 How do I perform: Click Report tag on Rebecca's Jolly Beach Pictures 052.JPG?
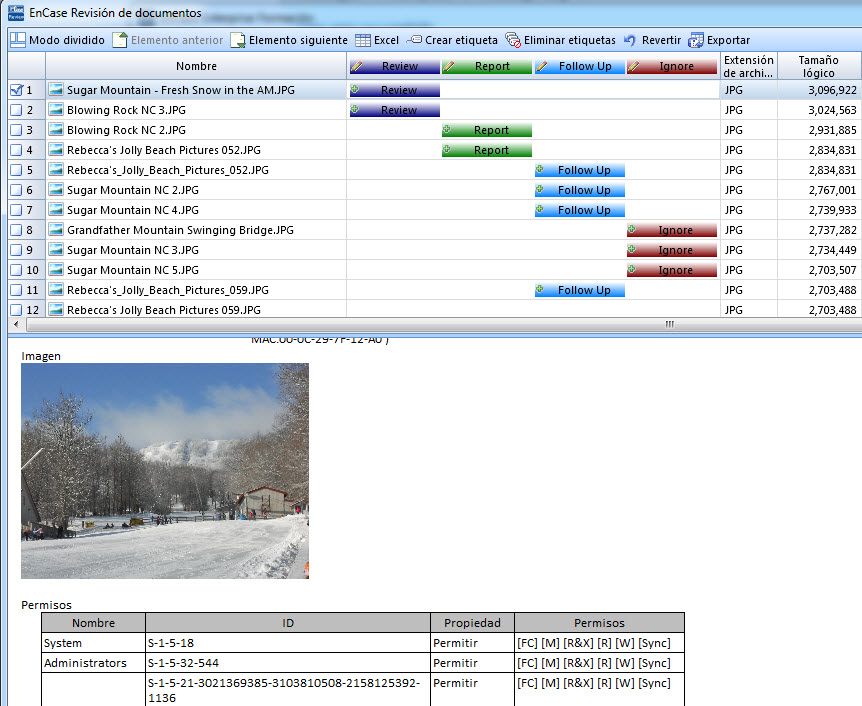487,150
